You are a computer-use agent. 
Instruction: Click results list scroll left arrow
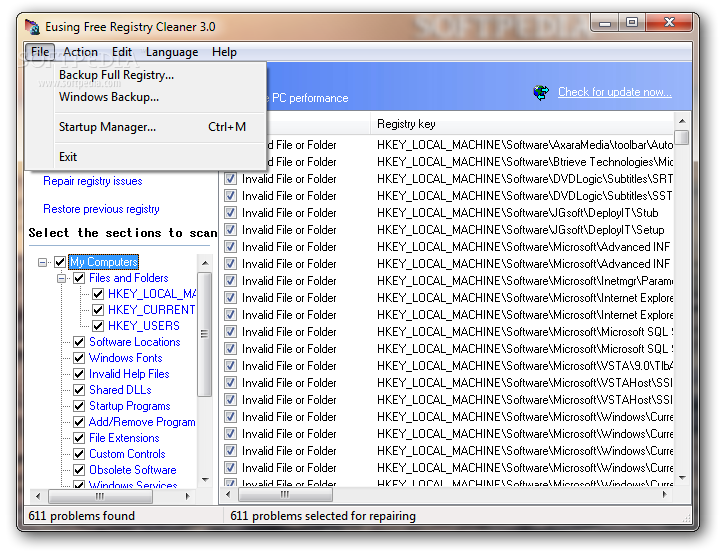click(x=228, y=495)
